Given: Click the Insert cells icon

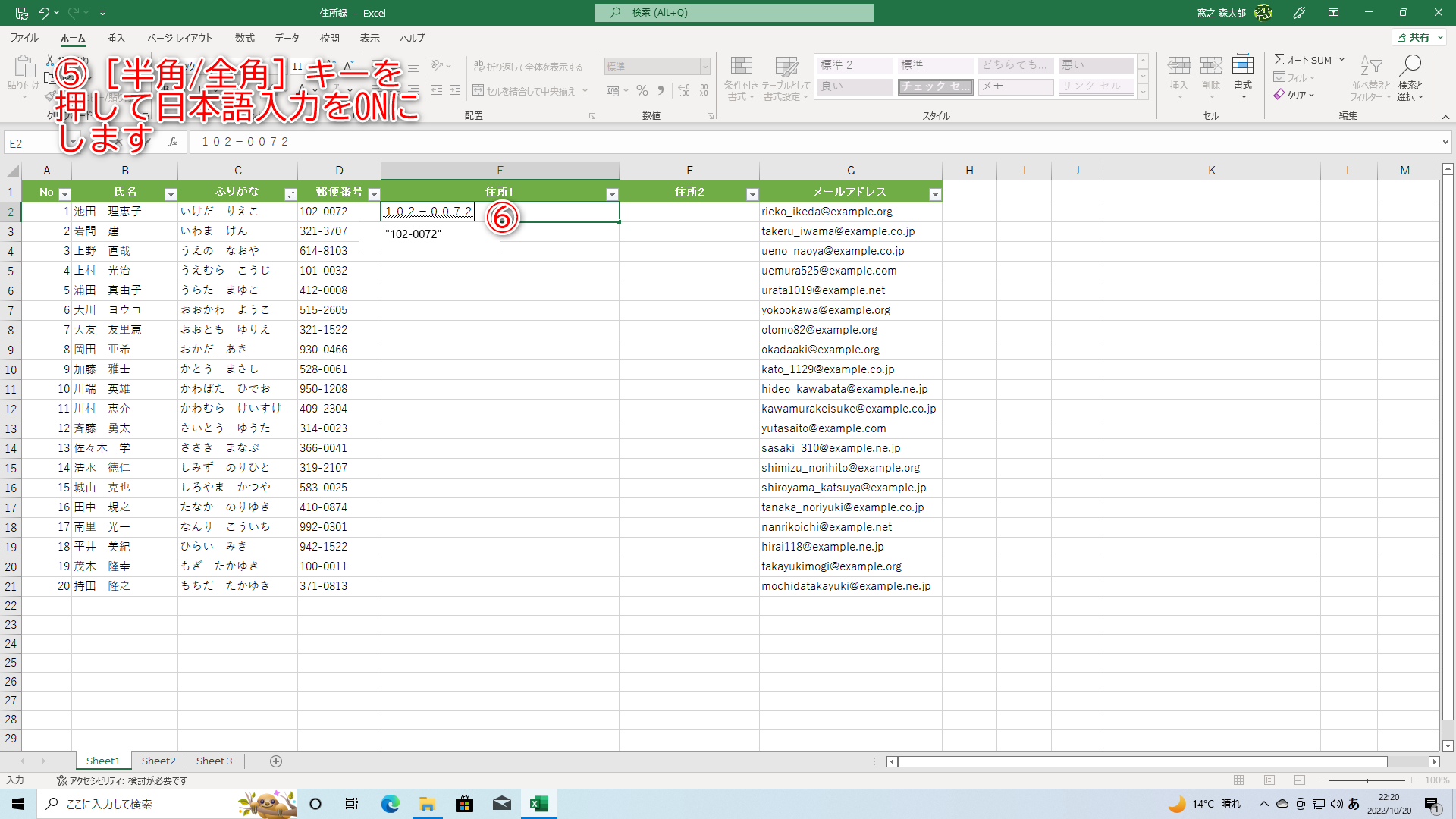Looking at the screenshot, I should 1178,67.
